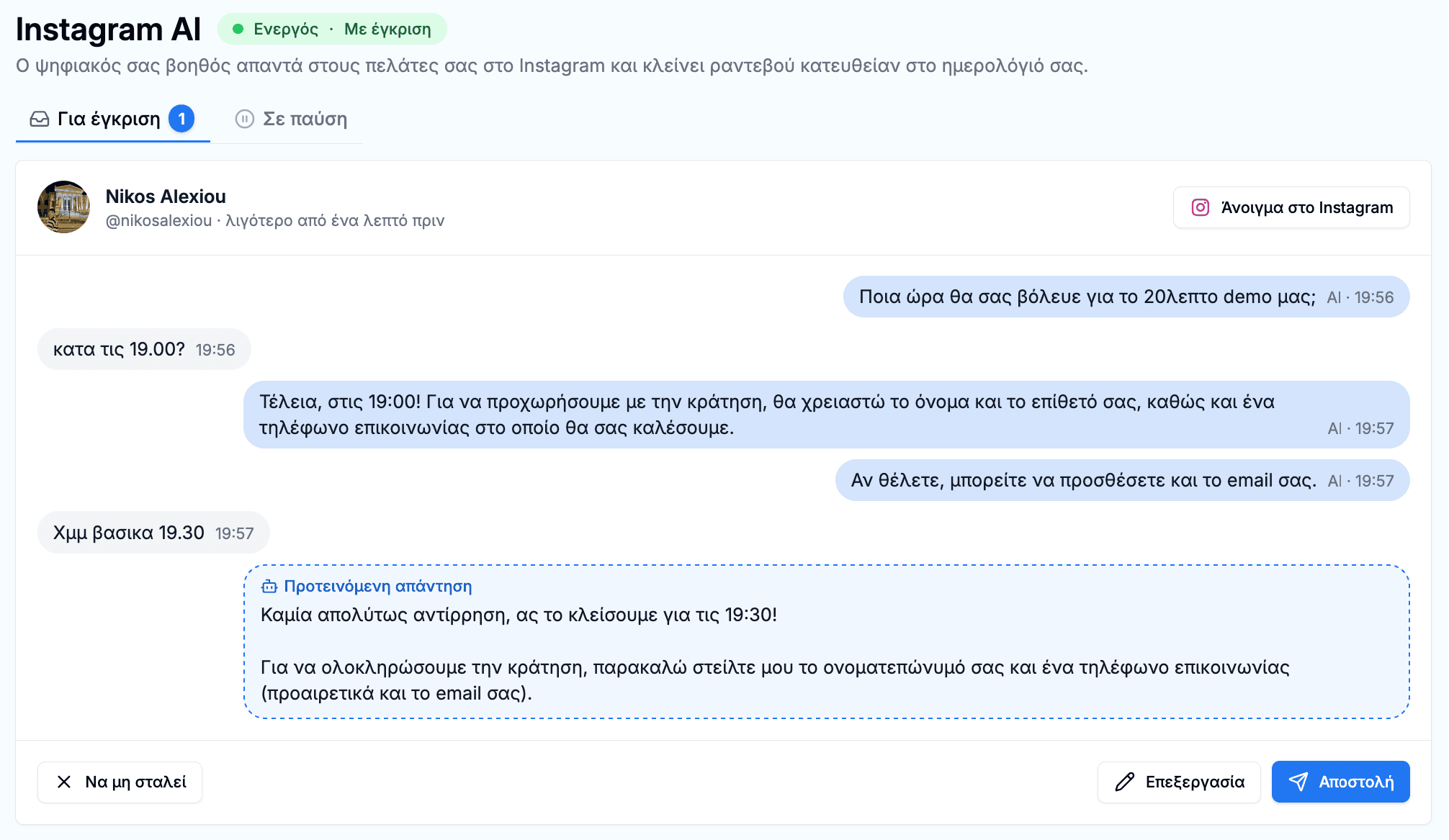The height and width of the screenshot is (840, 1449).
Task: Click suggested reply paragraph "Για να ολοκληρώσουμε την κράτηση"
Action: pyautogui.click(x=775, y=680)
